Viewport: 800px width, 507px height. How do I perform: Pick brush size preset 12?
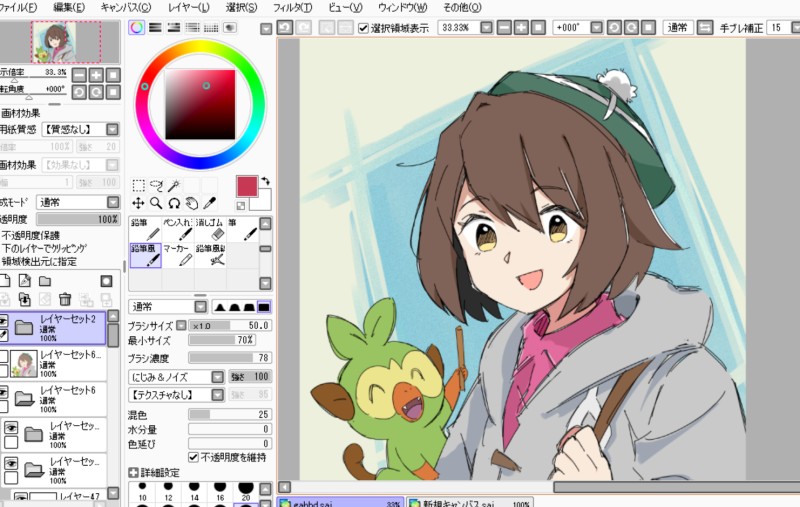click(x=168, y=491)
